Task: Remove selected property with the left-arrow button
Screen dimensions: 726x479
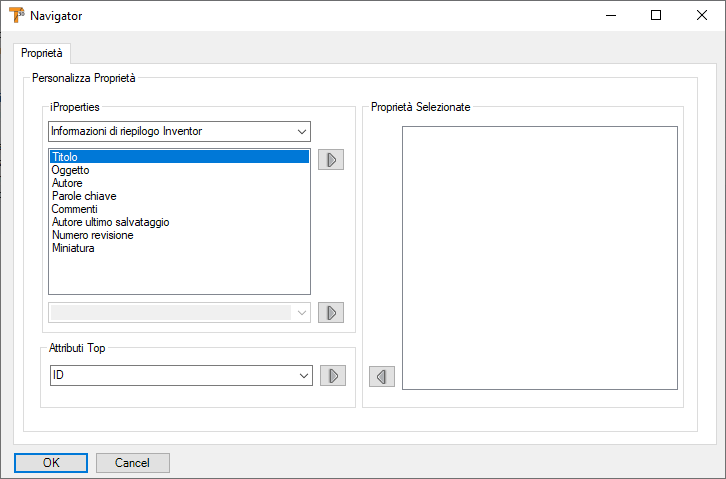Action: click(382, 376)
